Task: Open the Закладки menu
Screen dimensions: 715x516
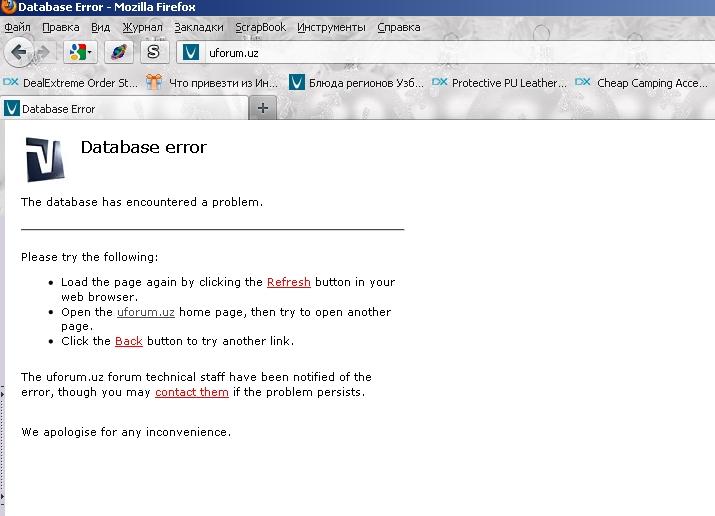Action: 198,27
